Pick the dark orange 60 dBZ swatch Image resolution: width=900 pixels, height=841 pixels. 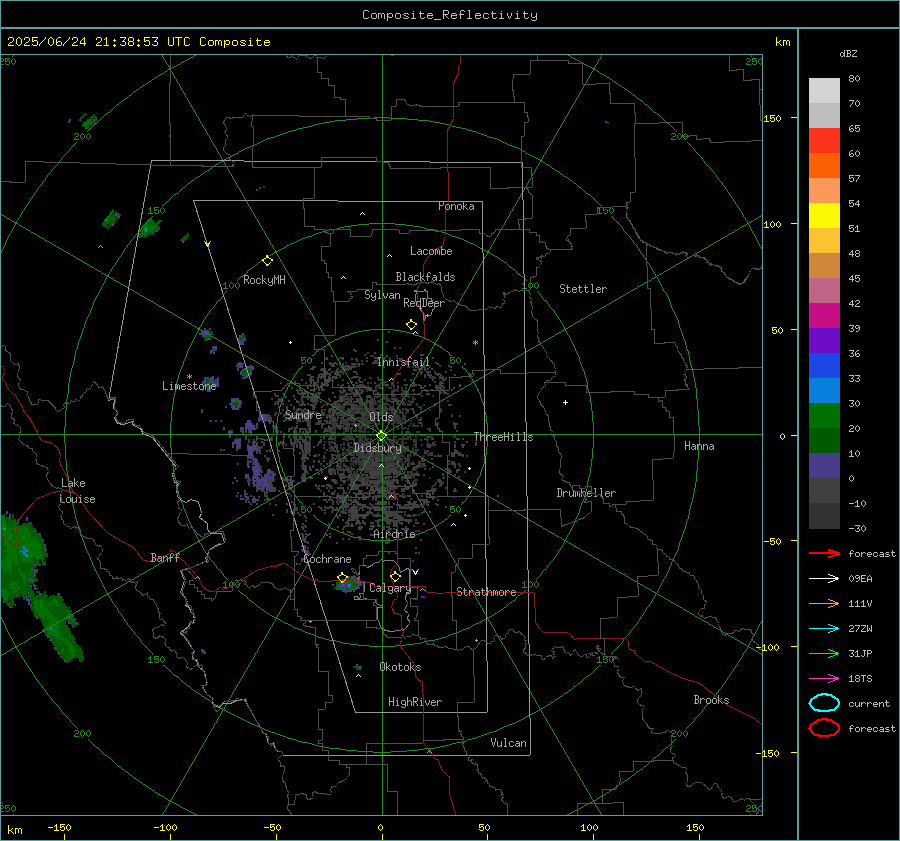[824, 165]
